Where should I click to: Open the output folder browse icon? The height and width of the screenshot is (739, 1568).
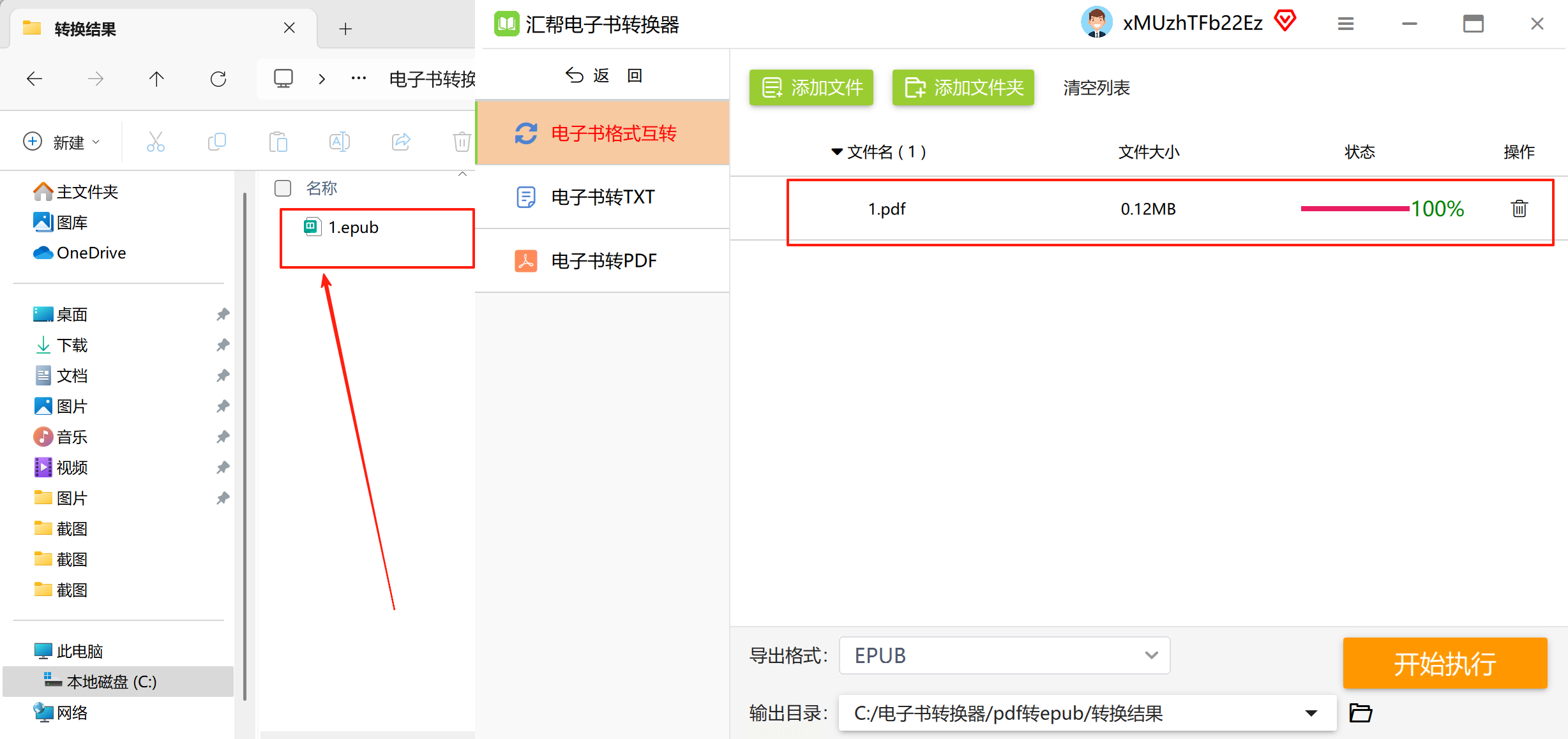pyautogui.click(x=1361, y=712)
